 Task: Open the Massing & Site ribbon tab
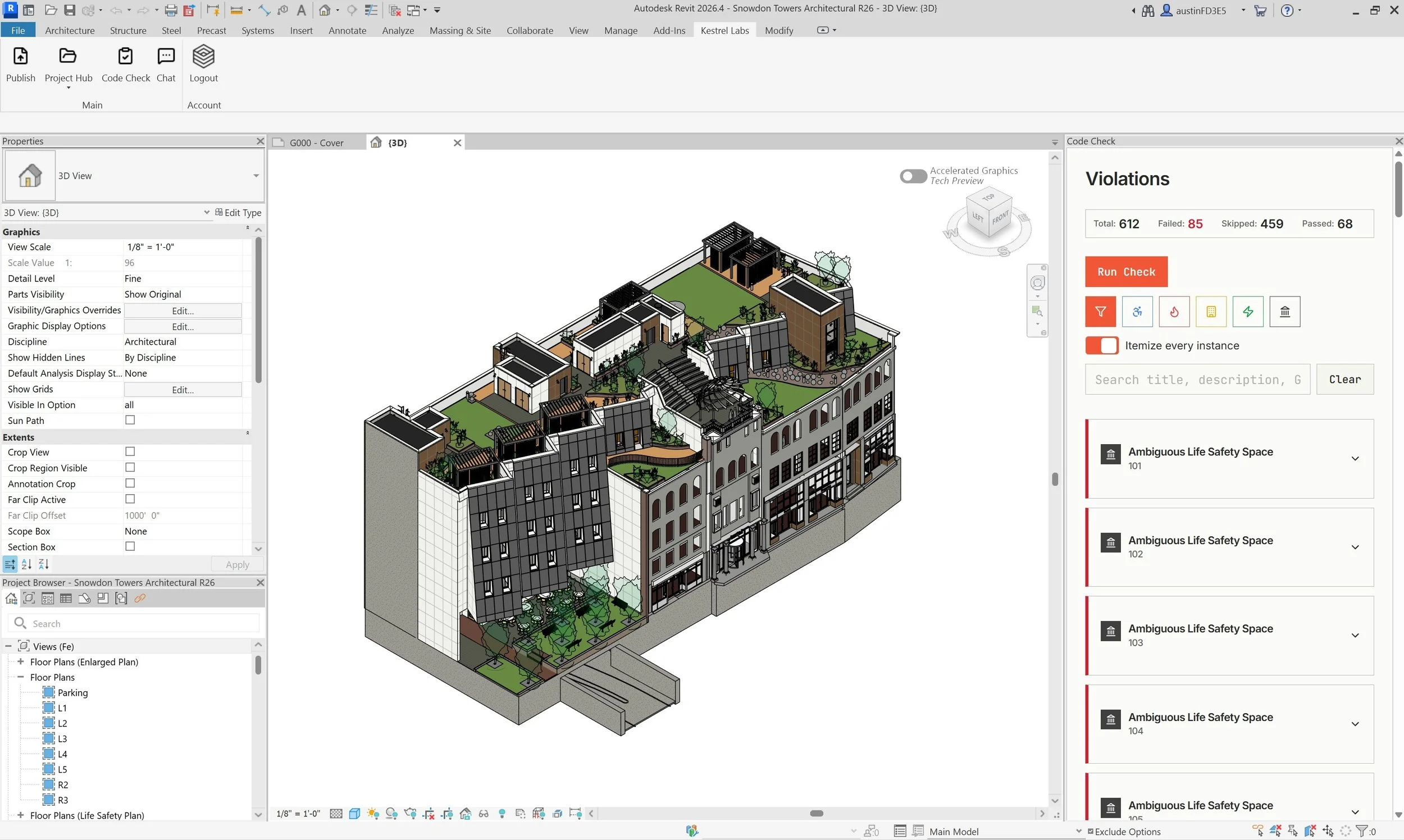[460, 30]
